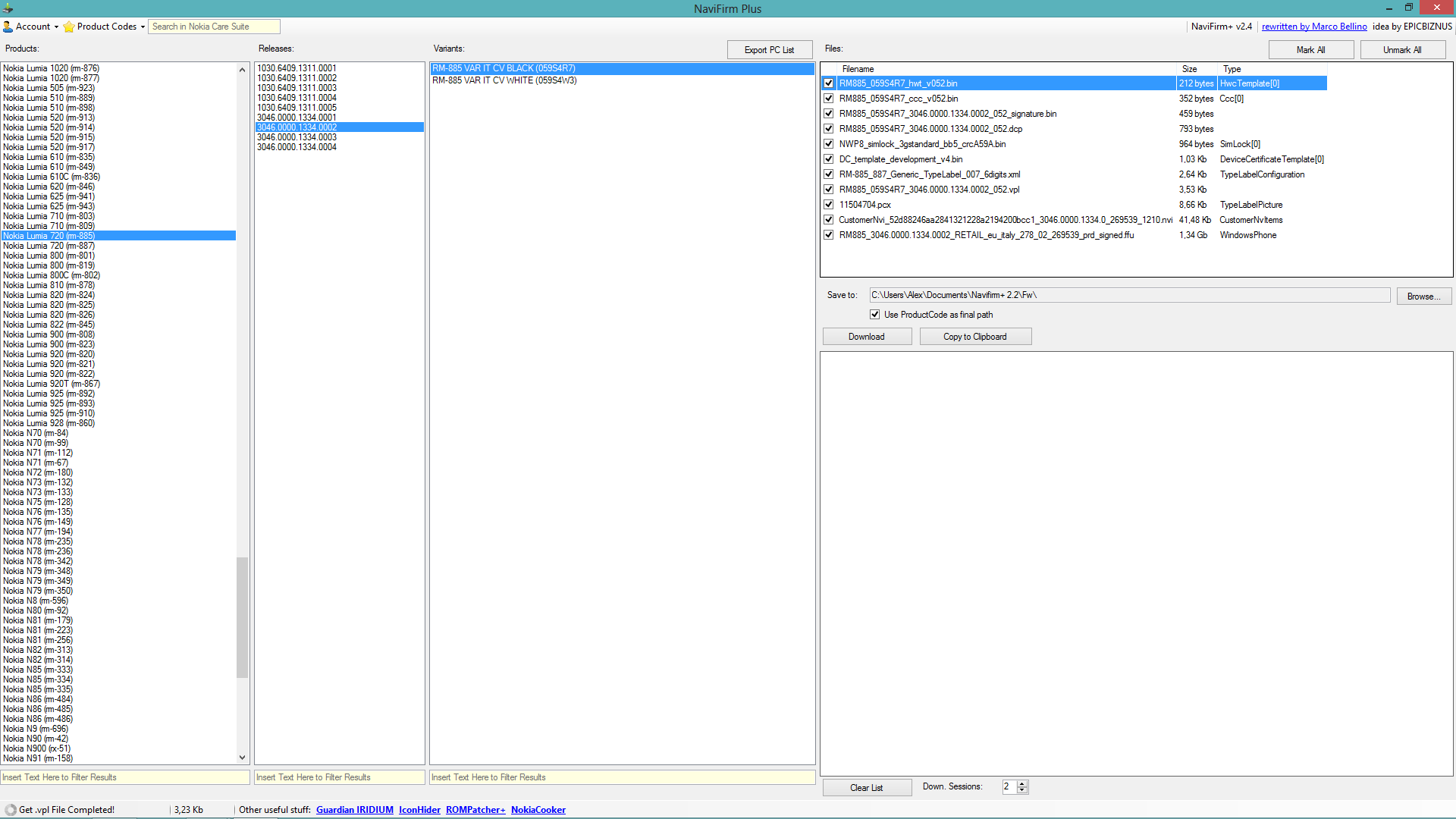Click the Save to path field
Screen dimensions: 1456x819
click(1129, 295)
